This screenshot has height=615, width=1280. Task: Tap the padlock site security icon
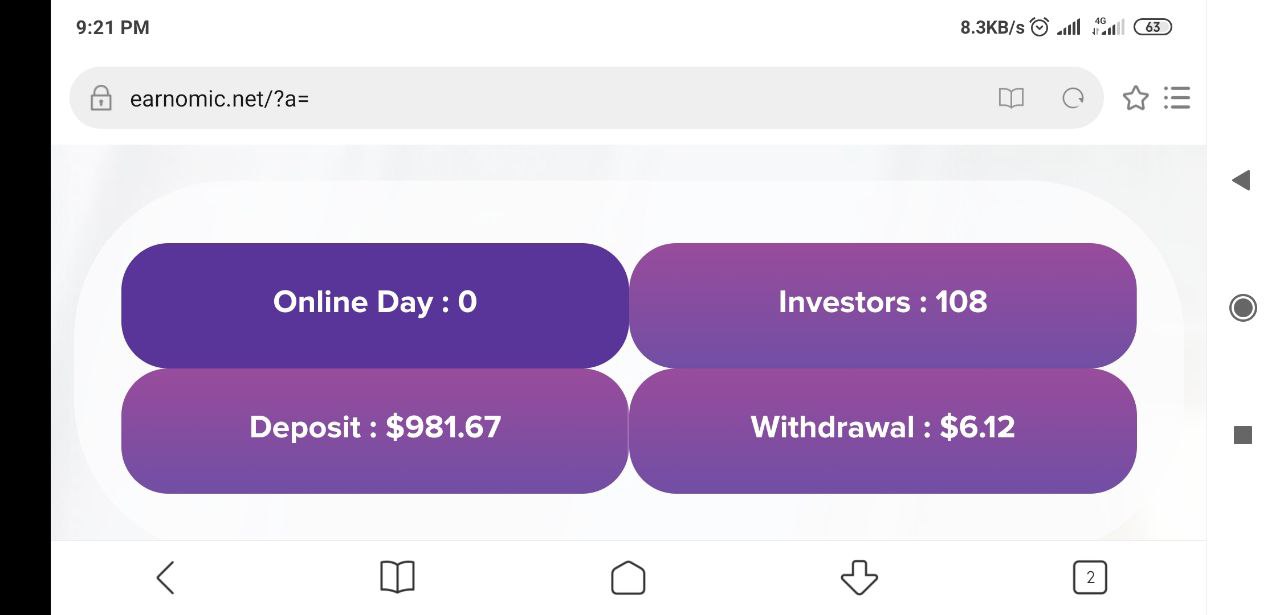pos(100,98)
